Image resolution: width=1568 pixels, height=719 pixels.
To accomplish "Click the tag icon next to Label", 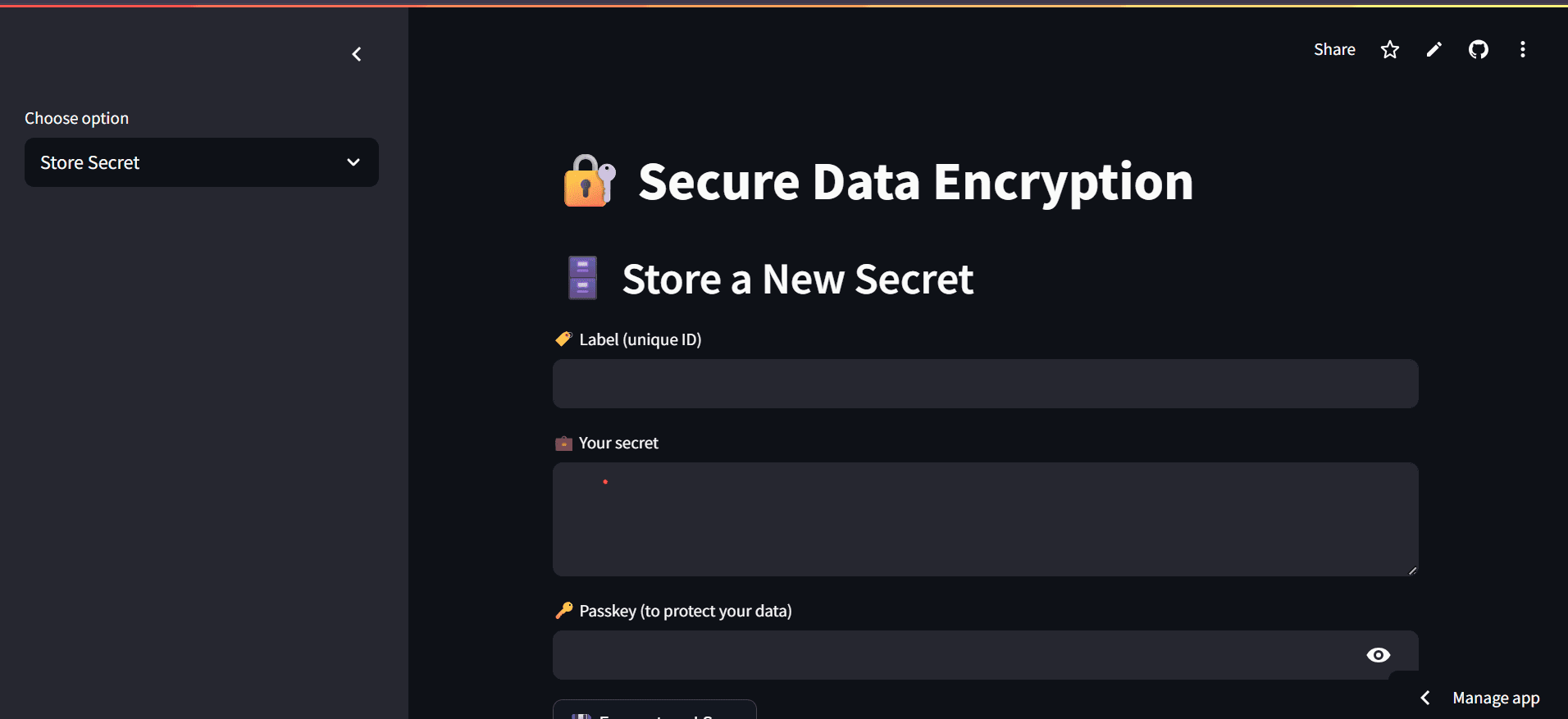I will click(x=563, y=338).
